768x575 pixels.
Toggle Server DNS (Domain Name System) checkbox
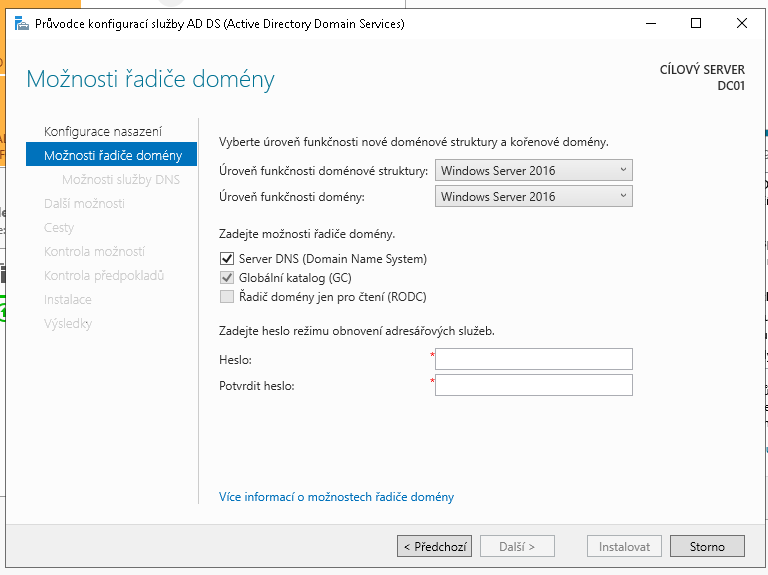226,259
